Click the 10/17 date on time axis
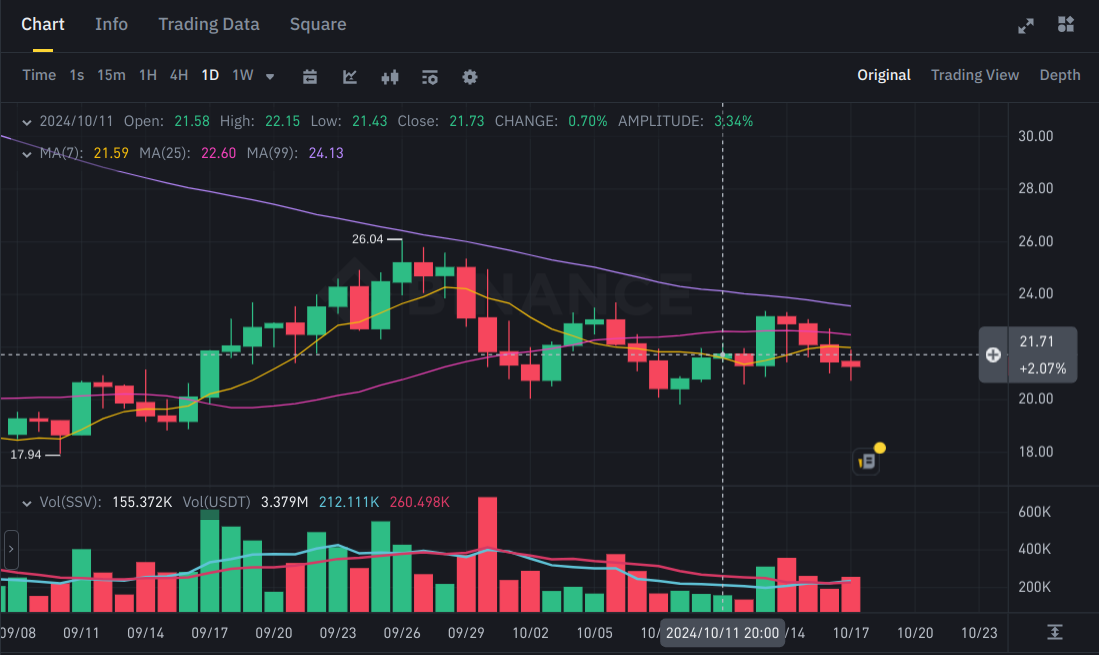Image resolution: width=1099 pixels, height=655 pixels. coord(850,633)
